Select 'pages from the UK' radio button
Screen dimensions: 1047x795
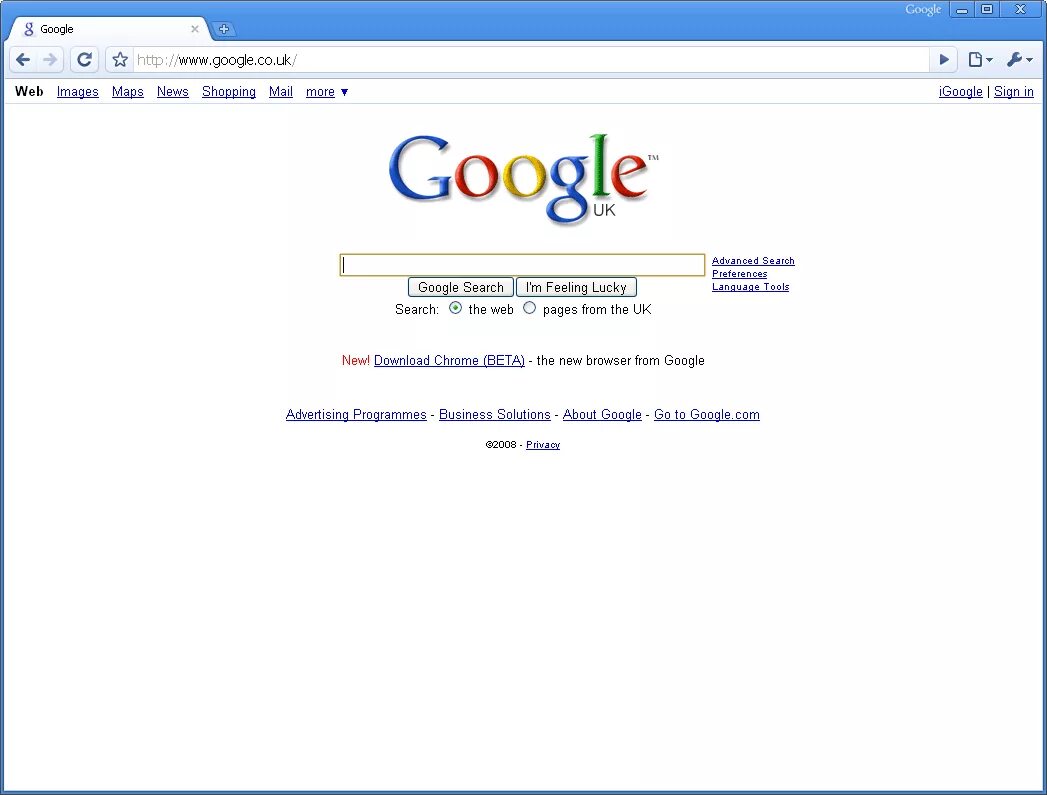(x=530, y=308)
